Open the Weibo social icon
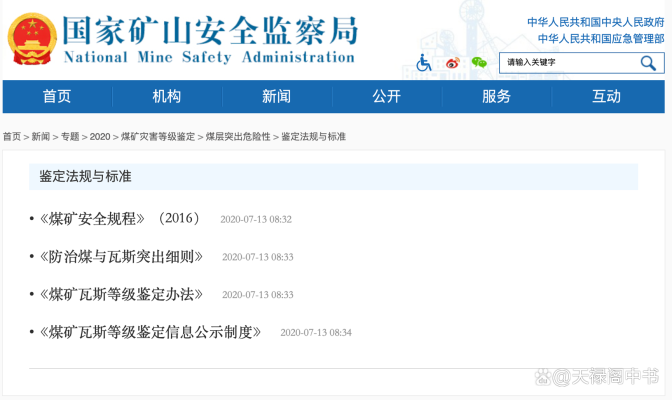 452,63
